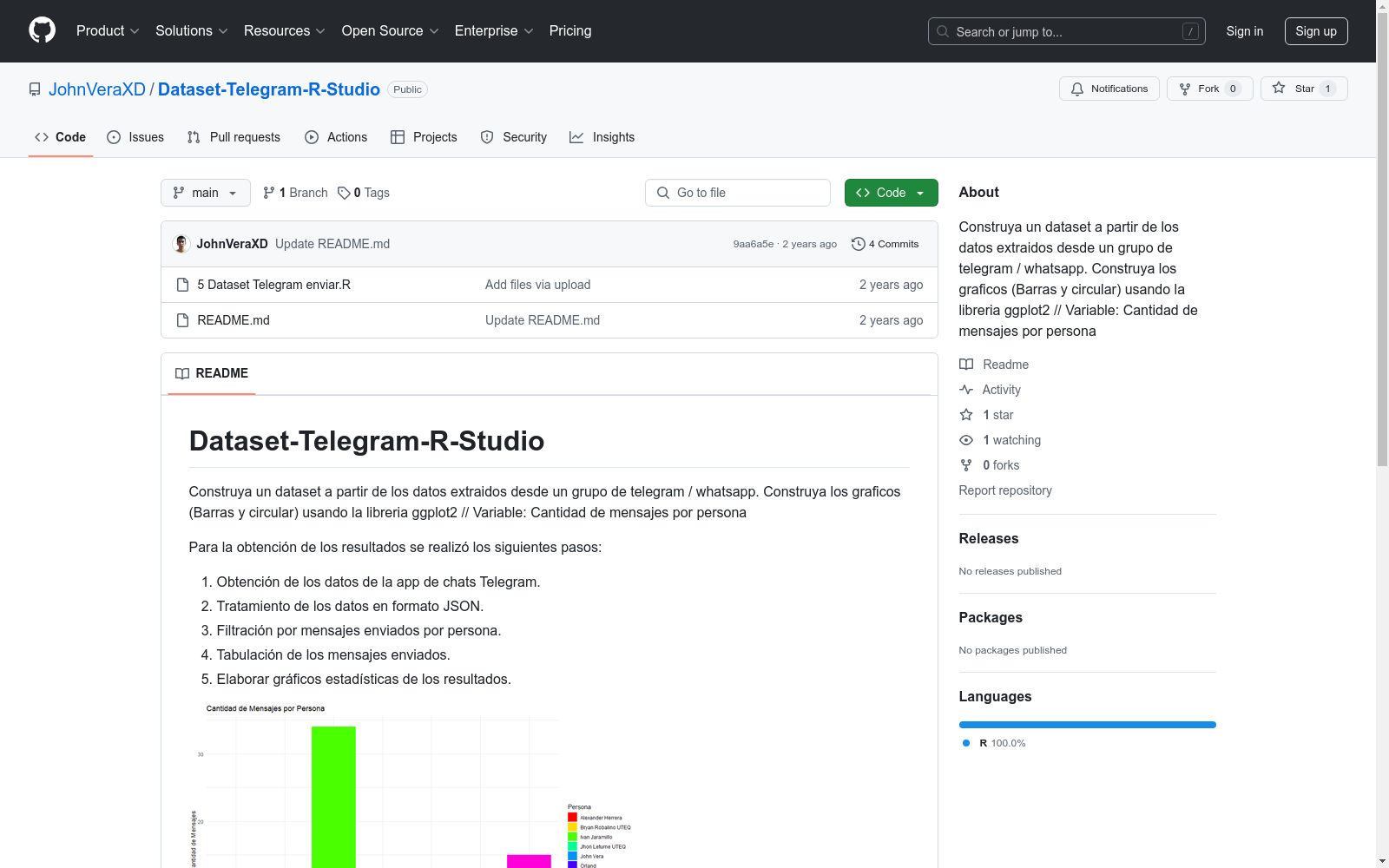Screen dimensions: 1389x868
Task: Click the Notifications bell button
Action: coord(1109,89)
